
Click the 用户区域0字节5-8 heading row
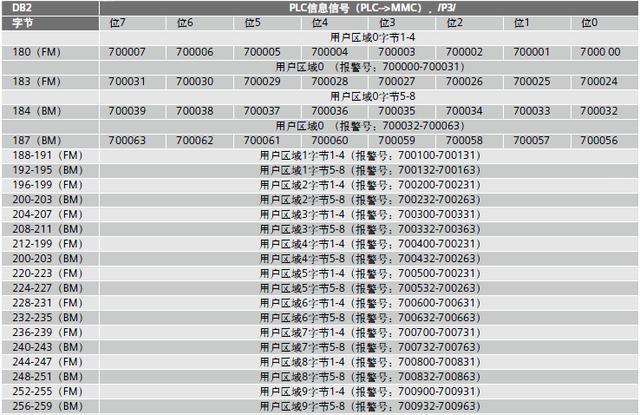369,96
